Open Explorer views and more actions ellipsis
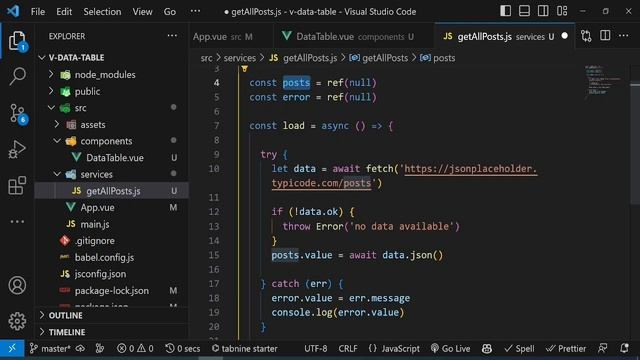640x360 pixels. (172, 36)
